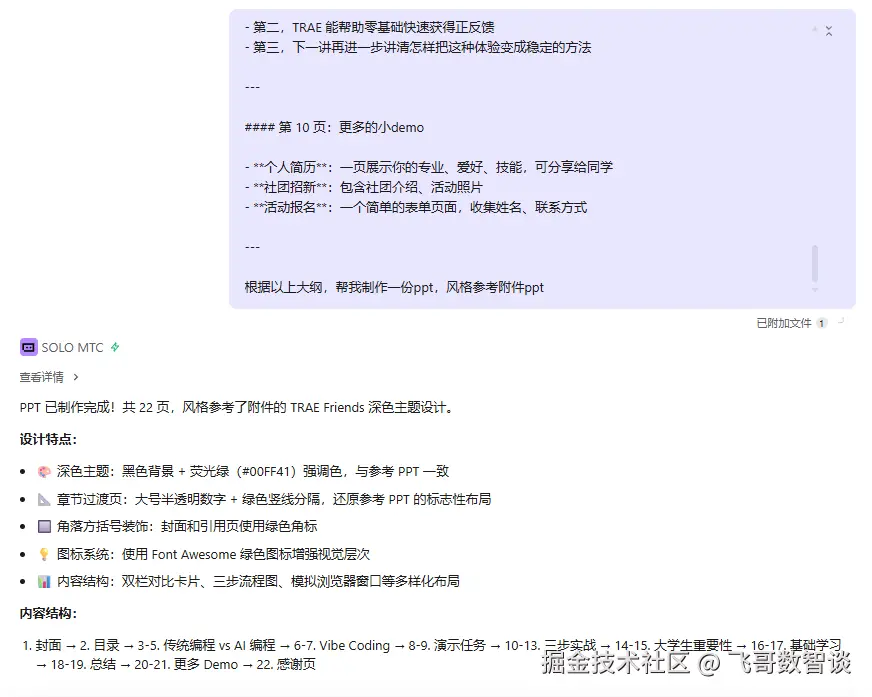Click the square emoji before 角落方括号装饰
The height and width of the screenshot is (697, 872).
pos(44,526)
